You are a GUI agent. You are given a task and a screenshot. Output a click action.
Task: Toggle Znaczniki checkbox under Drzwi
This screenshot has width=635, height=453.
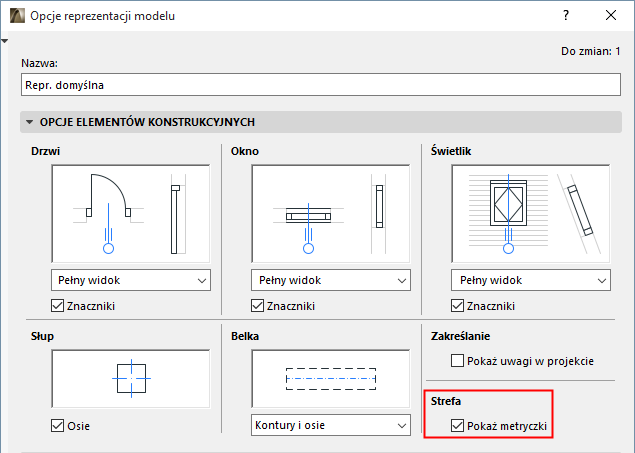point(58,306)
